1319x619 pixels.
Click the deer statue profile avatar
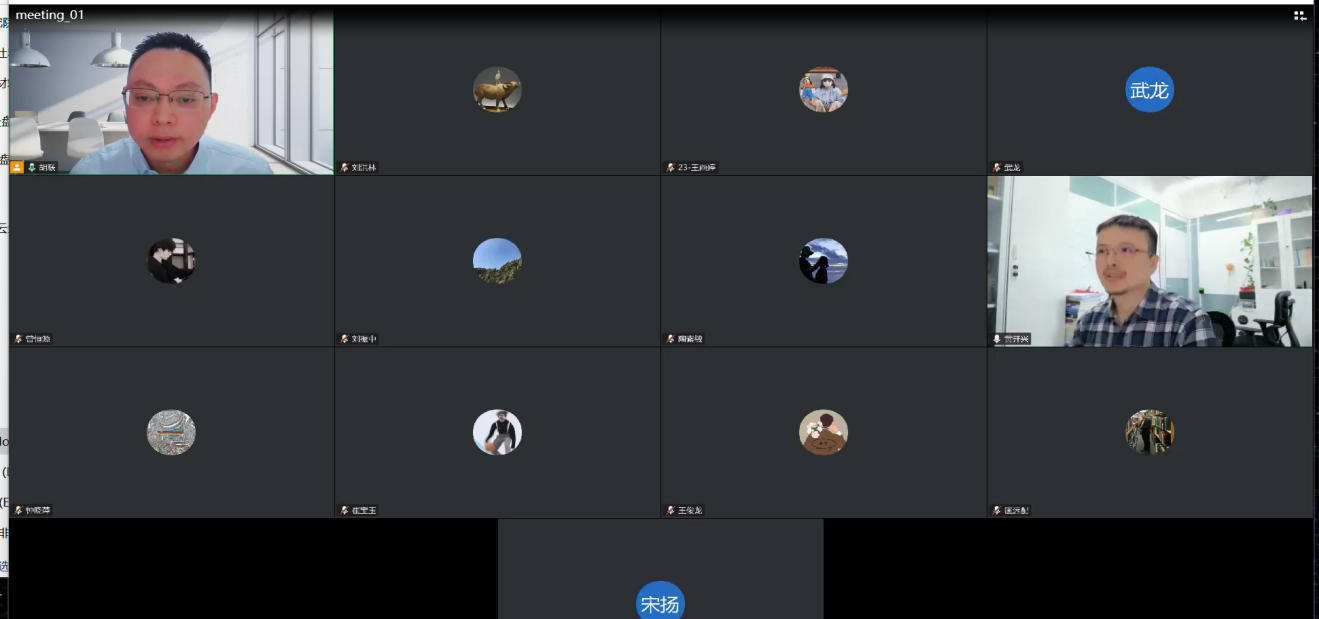click(x=497, y=90)
